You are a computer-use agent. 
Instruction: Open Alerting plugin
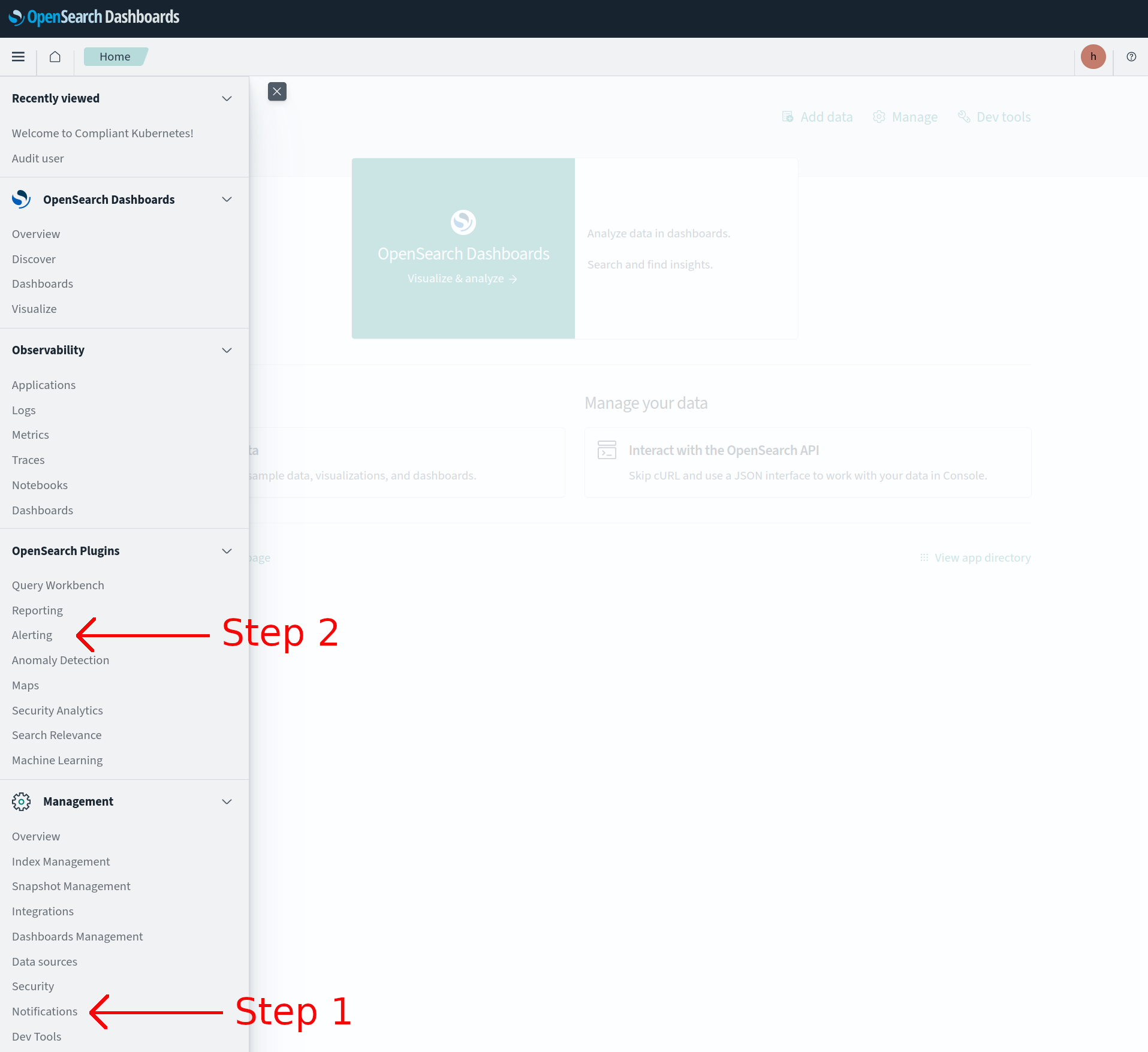(x=32, y=635)
